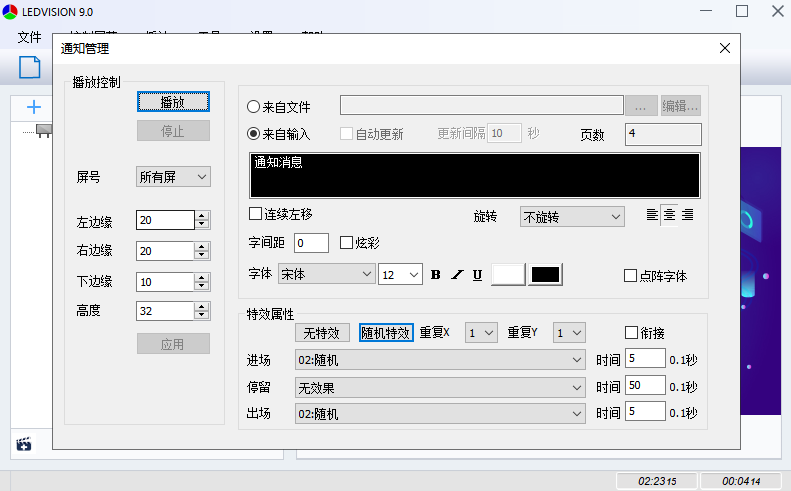Open the 进场 entrance effect dropdown

[440, 360]
